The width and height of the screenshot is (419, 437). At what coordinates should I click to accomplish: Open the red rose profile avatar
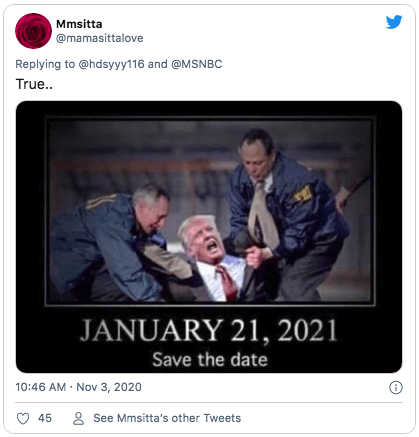(x=33, y=31)
